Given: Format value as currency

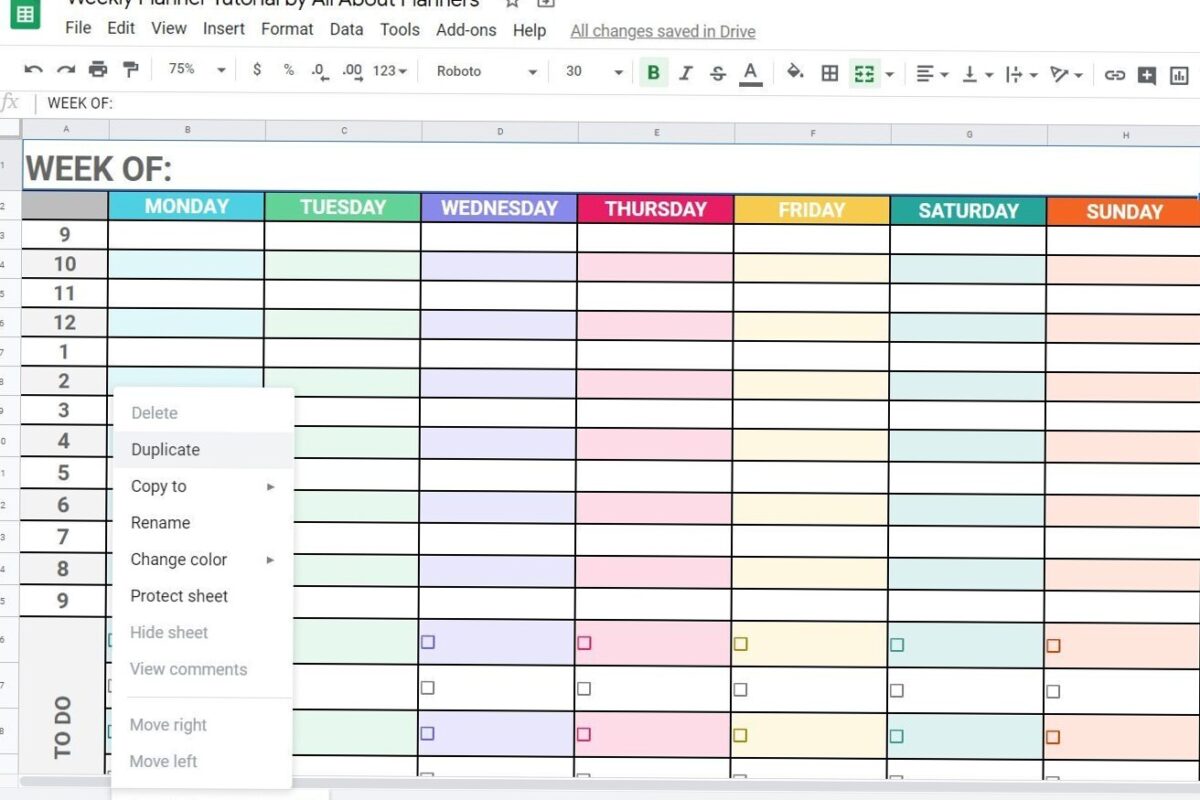Looking at the screenshot, I should point(257,71).
